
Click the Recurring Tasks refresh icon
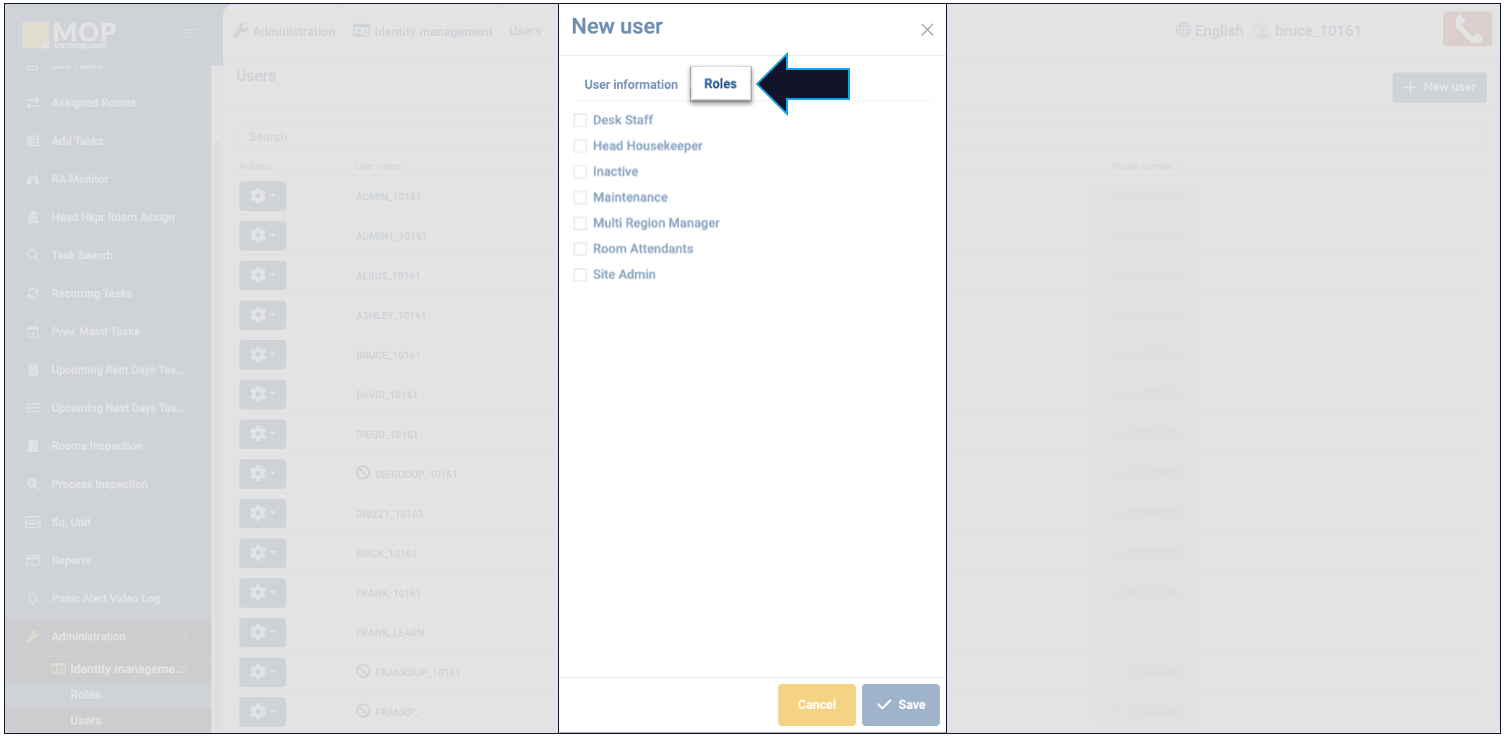(33, 294)
